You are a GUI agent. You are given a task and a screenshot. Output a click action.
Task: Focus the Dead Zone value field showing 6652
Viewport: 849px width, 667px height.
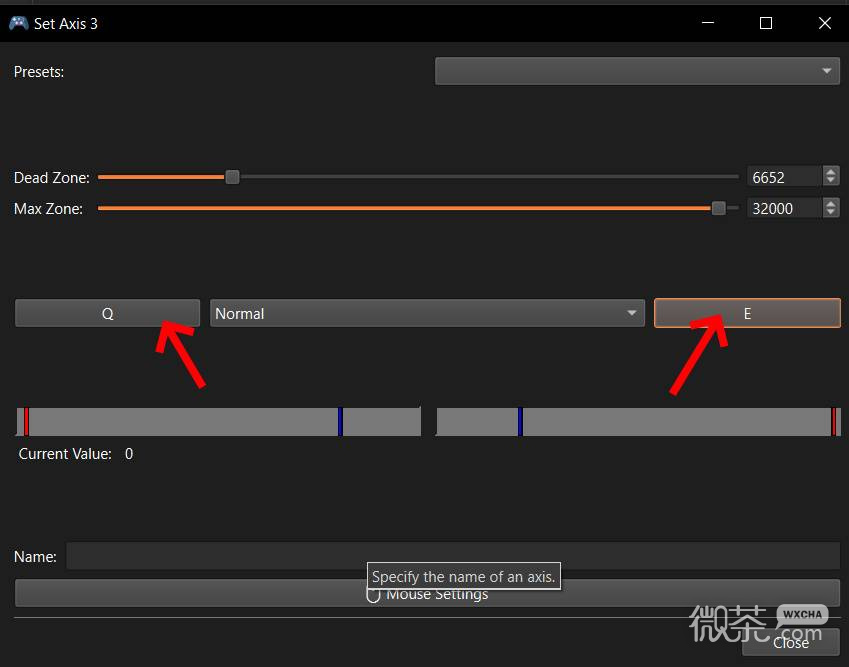784,177
